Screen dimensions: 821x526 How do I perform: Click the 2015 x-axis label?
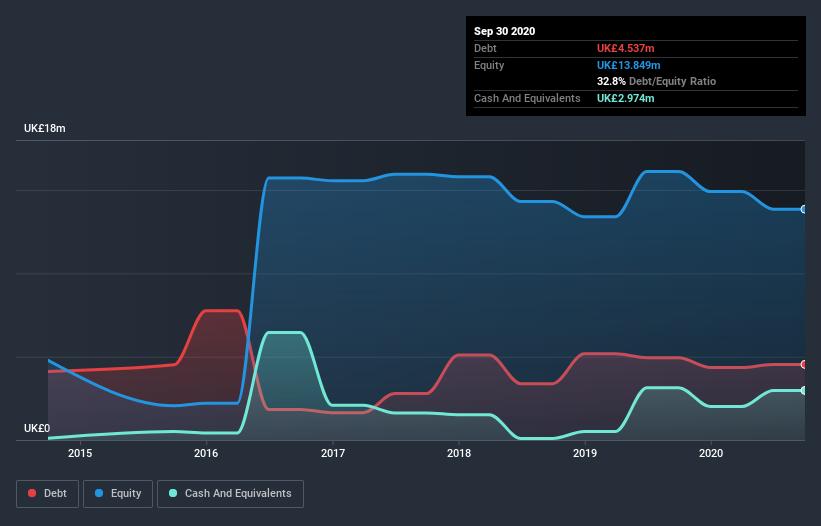pyautogui.click(x=80, y=453)
